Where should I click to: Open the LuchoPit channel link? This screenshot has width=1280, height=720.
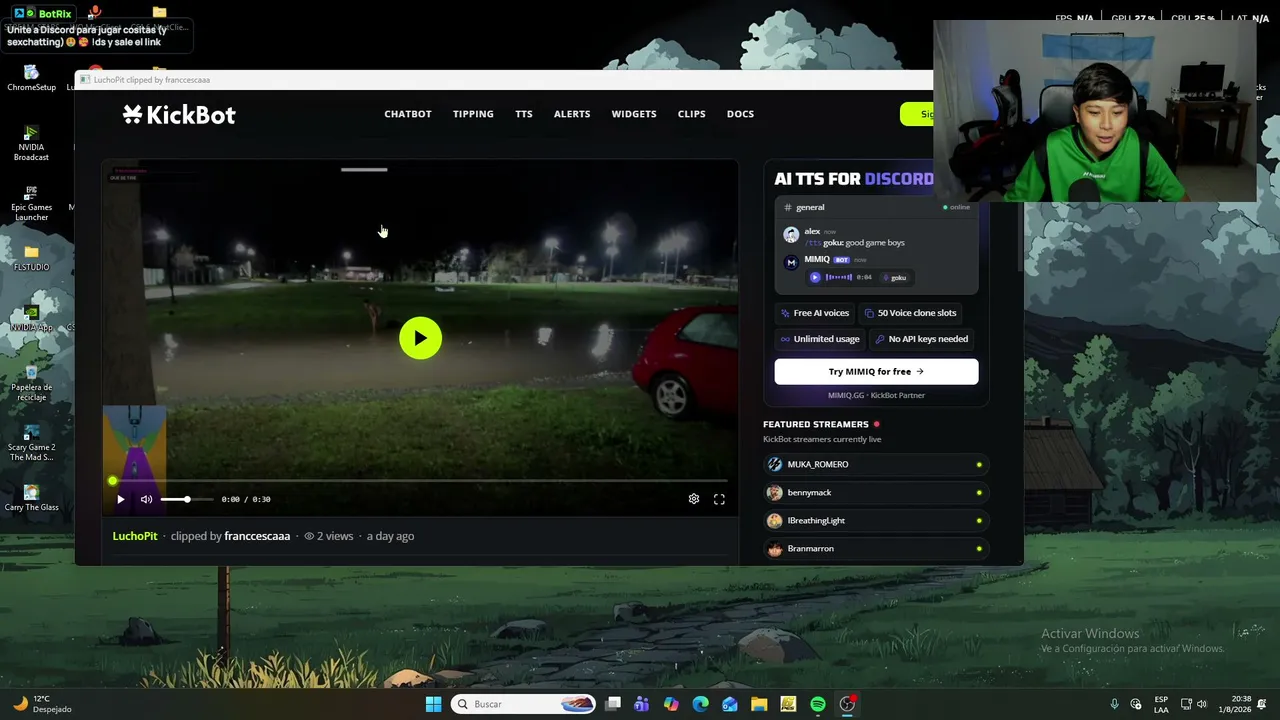135,536
